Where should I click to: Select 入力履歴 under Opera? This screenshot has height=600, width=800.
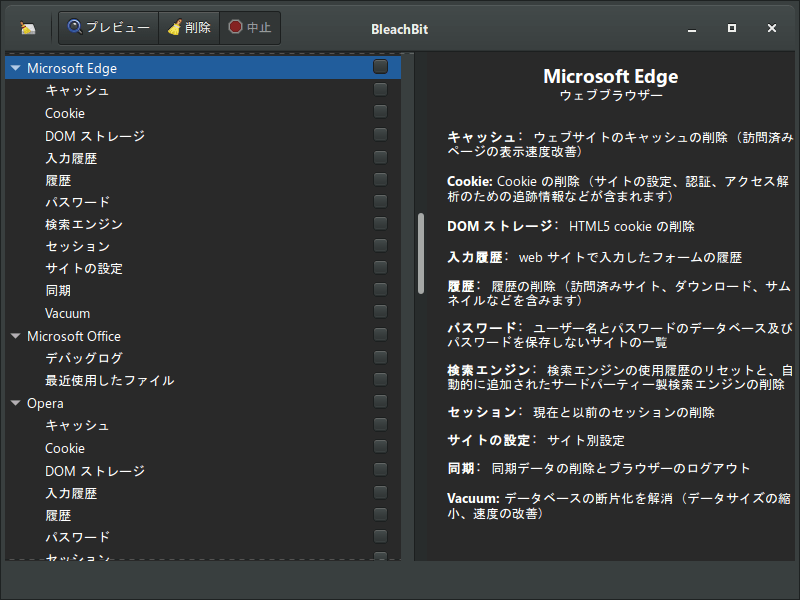203,493
